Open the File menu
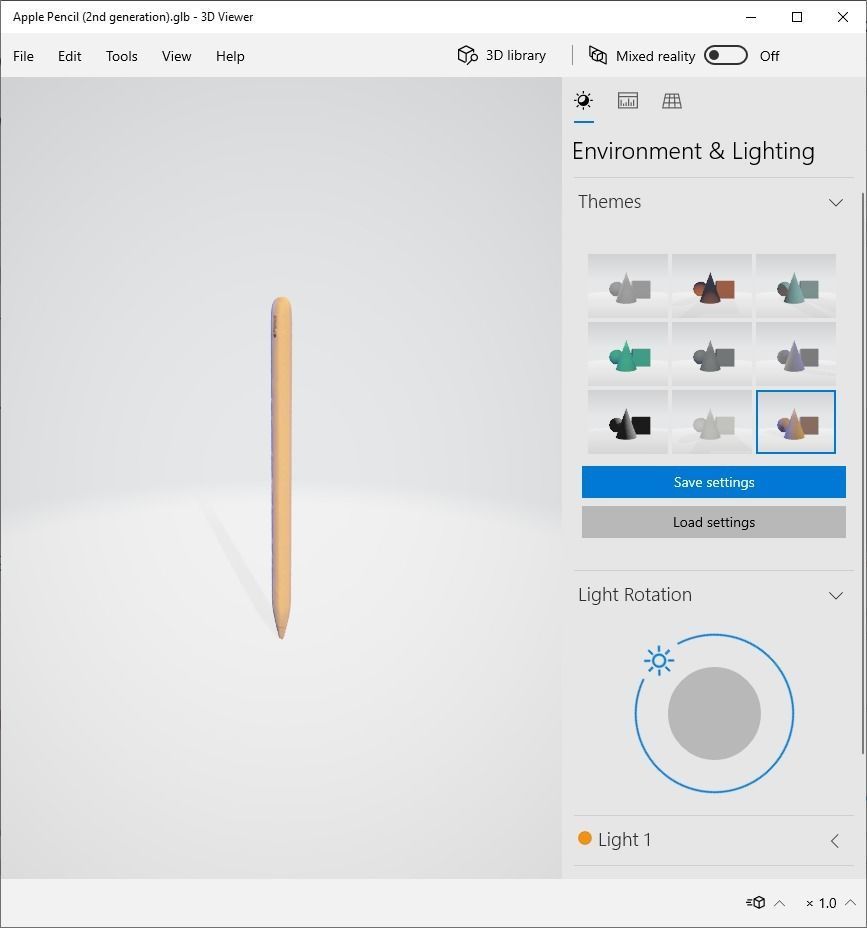The width and height of the screenshot is (867, 928). pyautogui.click(x=23, y=56)
